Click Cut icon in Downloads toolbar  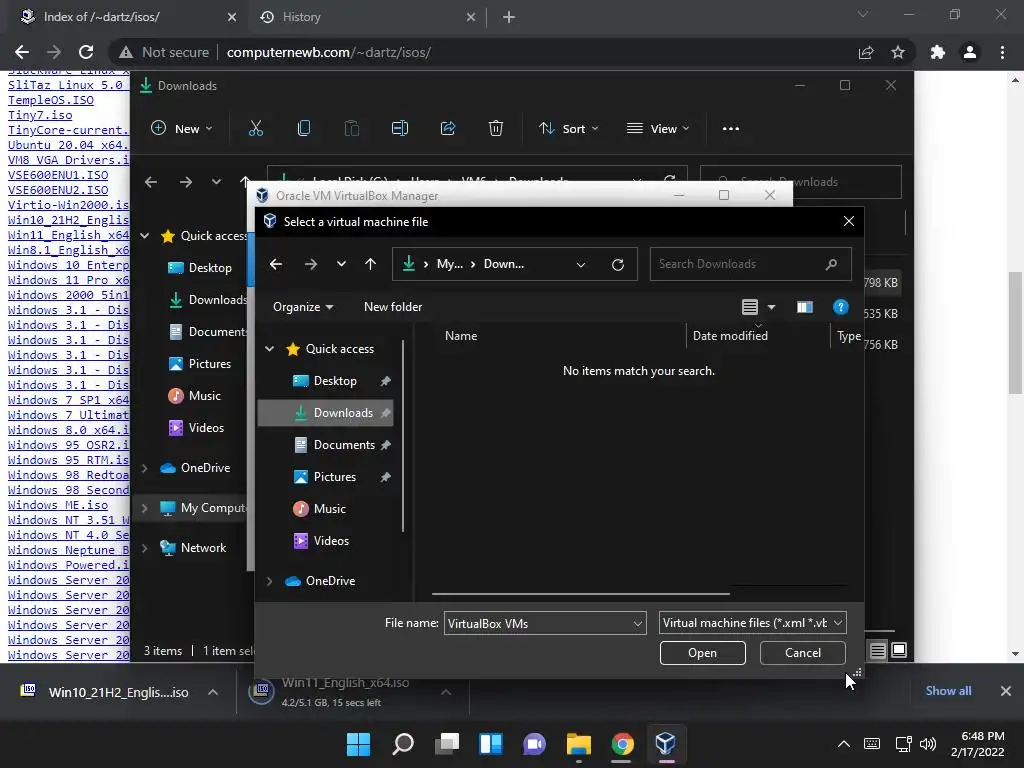(x=256, y=129)
